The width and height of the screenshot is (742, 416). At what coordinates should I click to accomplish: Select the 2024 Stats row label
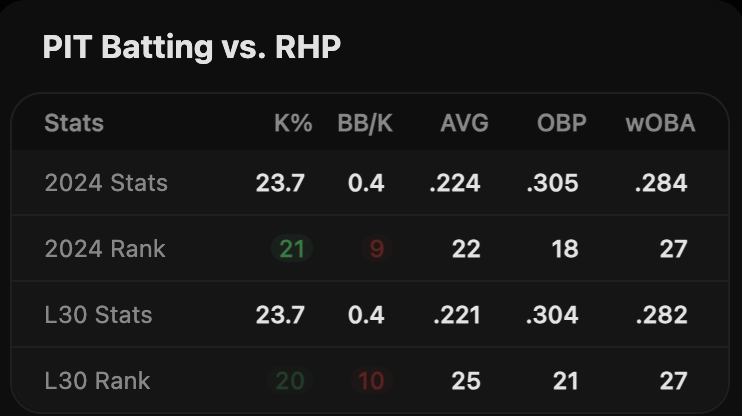(x=106, y=183)
